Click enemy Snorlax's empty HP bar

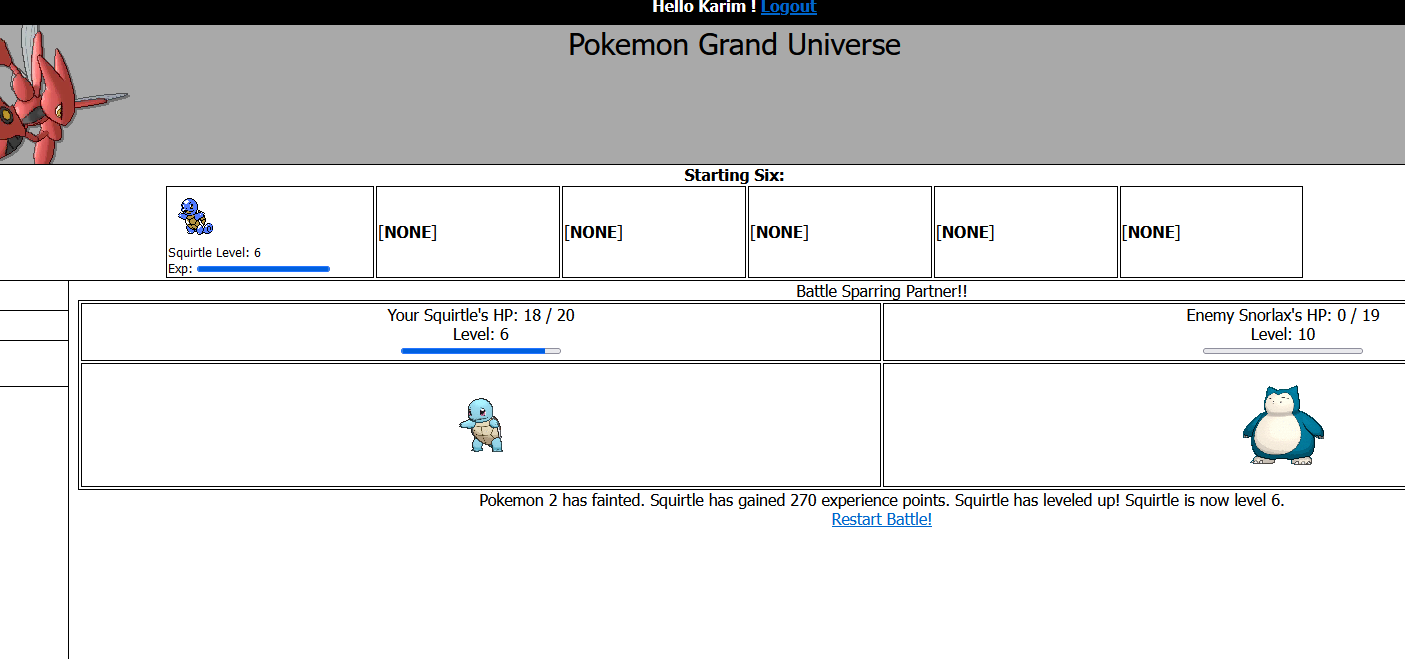pyautogui.click(x=1283, y=351)
